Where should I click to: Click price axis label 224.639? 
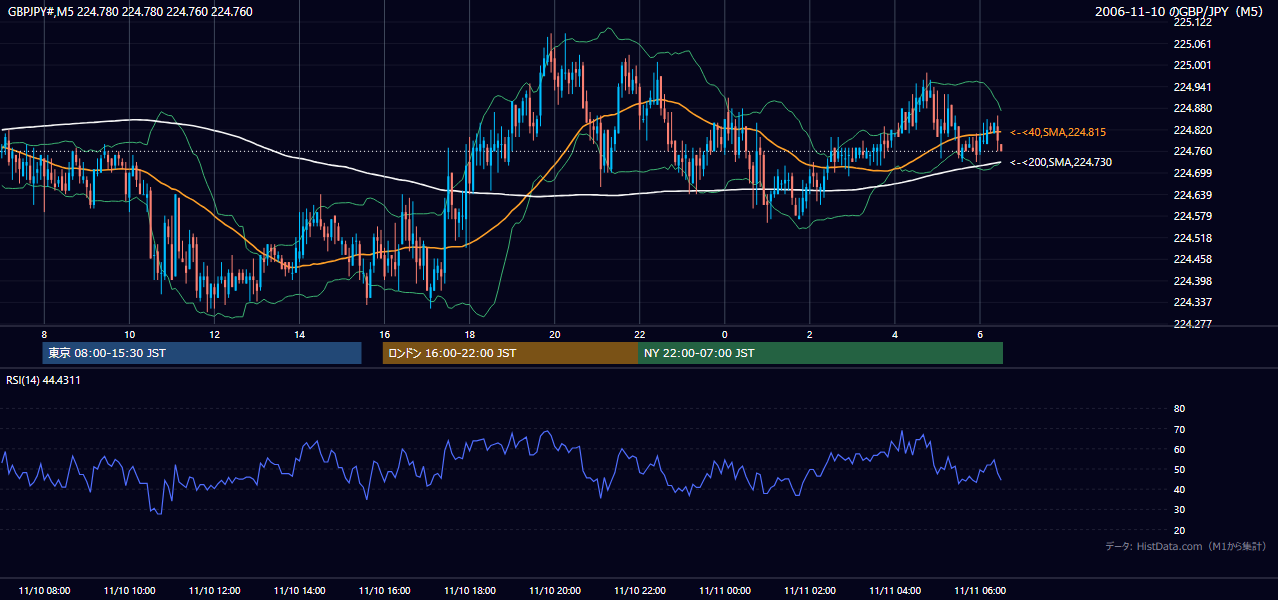1192,195
